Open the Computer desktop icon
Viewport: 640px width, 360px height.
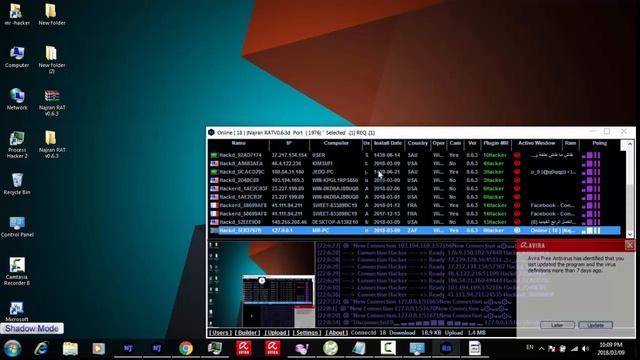[17, 57]
